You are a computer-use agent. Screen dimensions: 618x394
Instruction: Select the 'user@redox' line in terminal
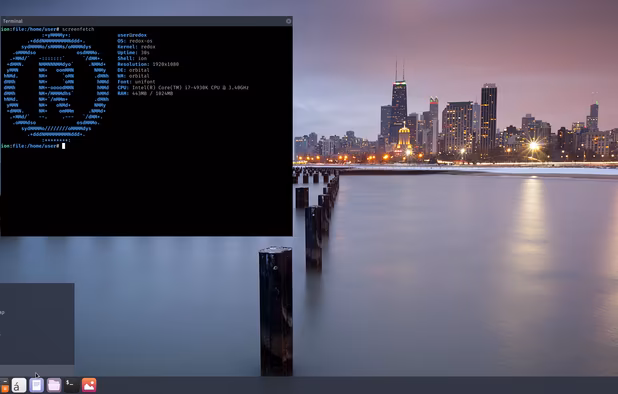(132, 35)
